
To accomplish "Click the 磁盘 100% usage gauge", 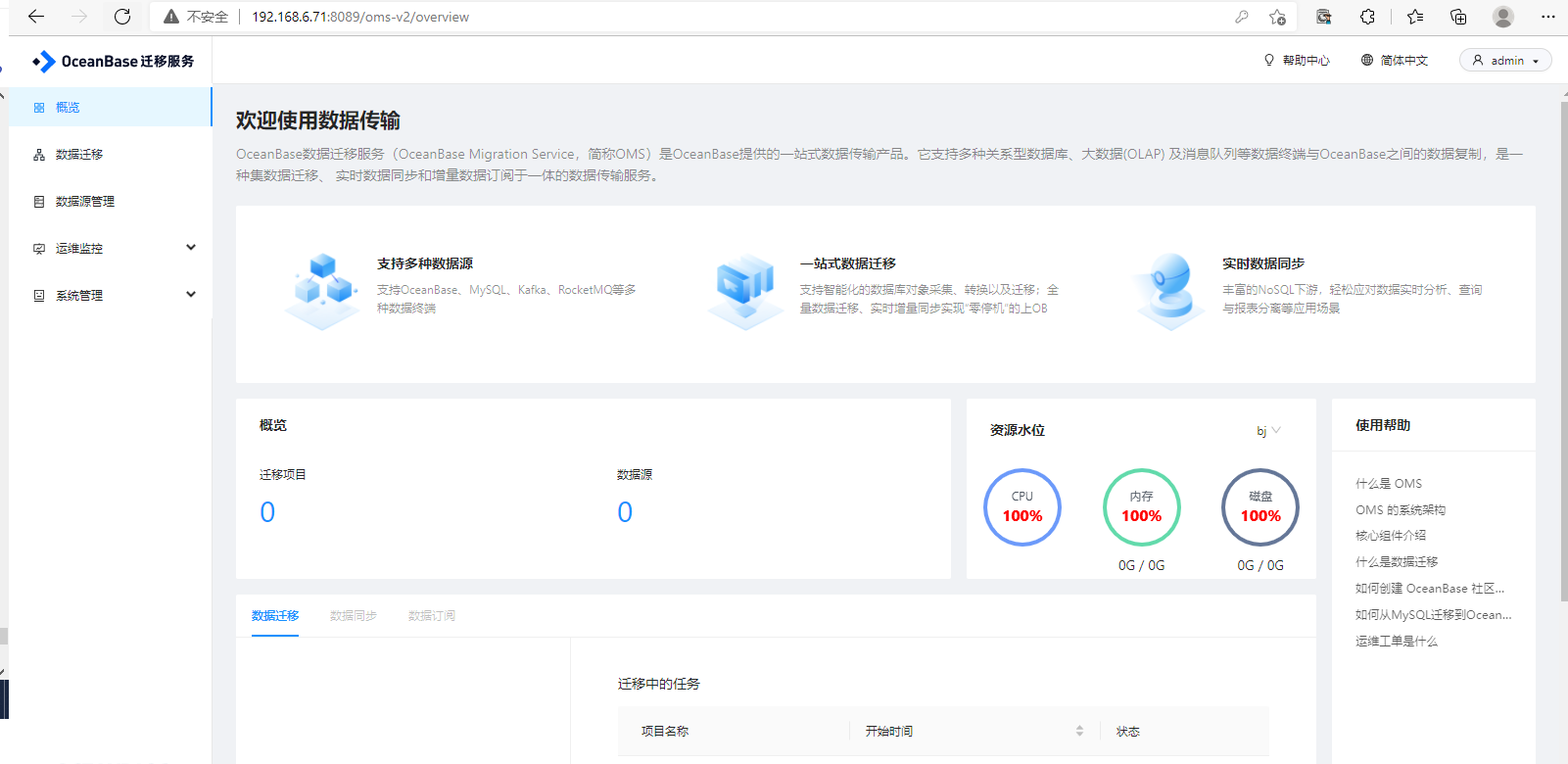I will click(1260, 507).
